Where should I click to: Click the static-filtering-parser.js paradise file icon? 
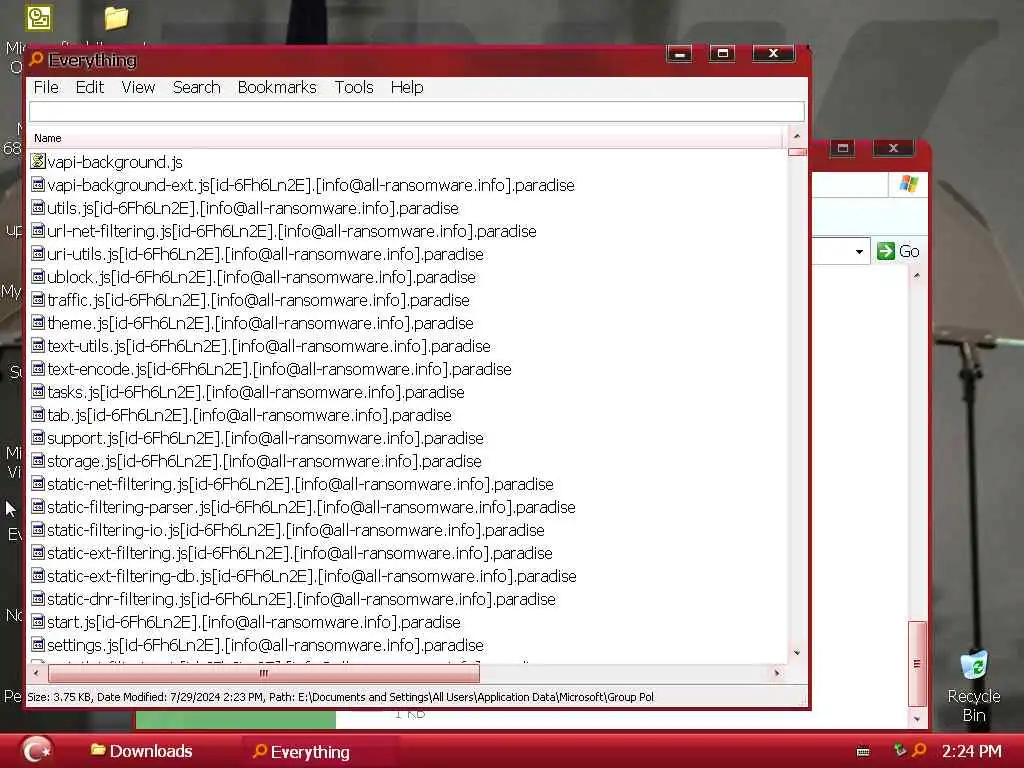pos(38,507)
